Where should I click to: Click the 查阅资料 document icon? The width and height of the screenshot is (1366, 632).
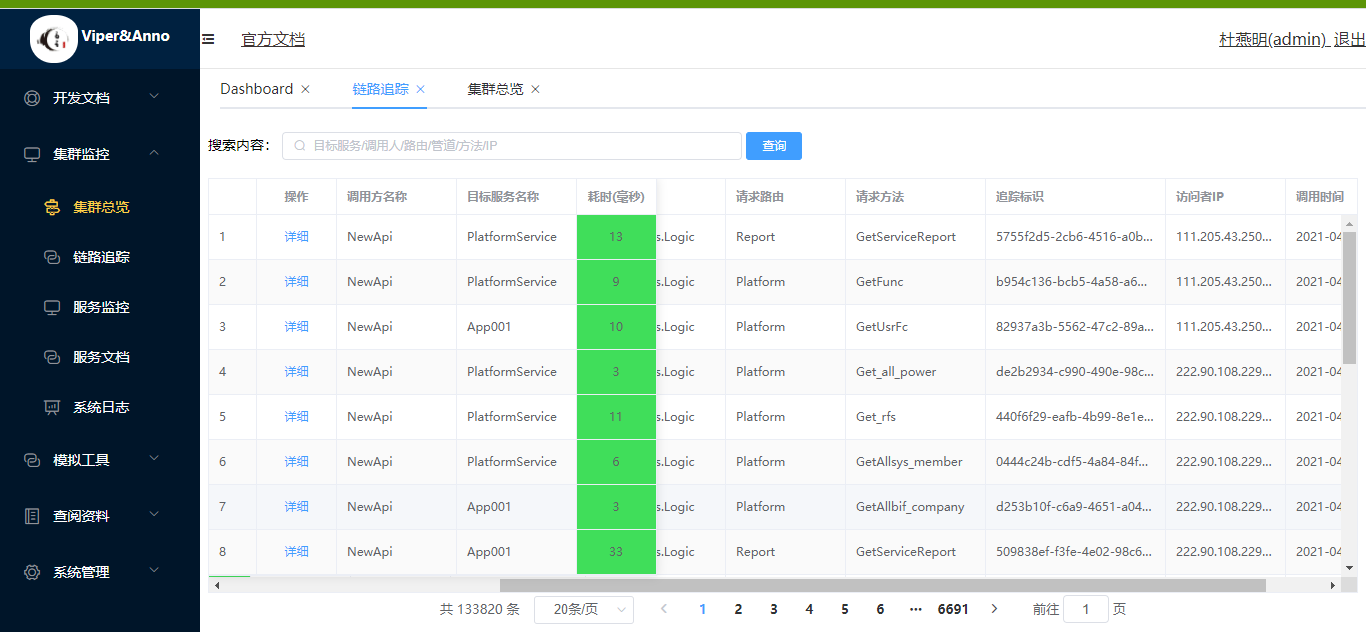coord(32,516)
